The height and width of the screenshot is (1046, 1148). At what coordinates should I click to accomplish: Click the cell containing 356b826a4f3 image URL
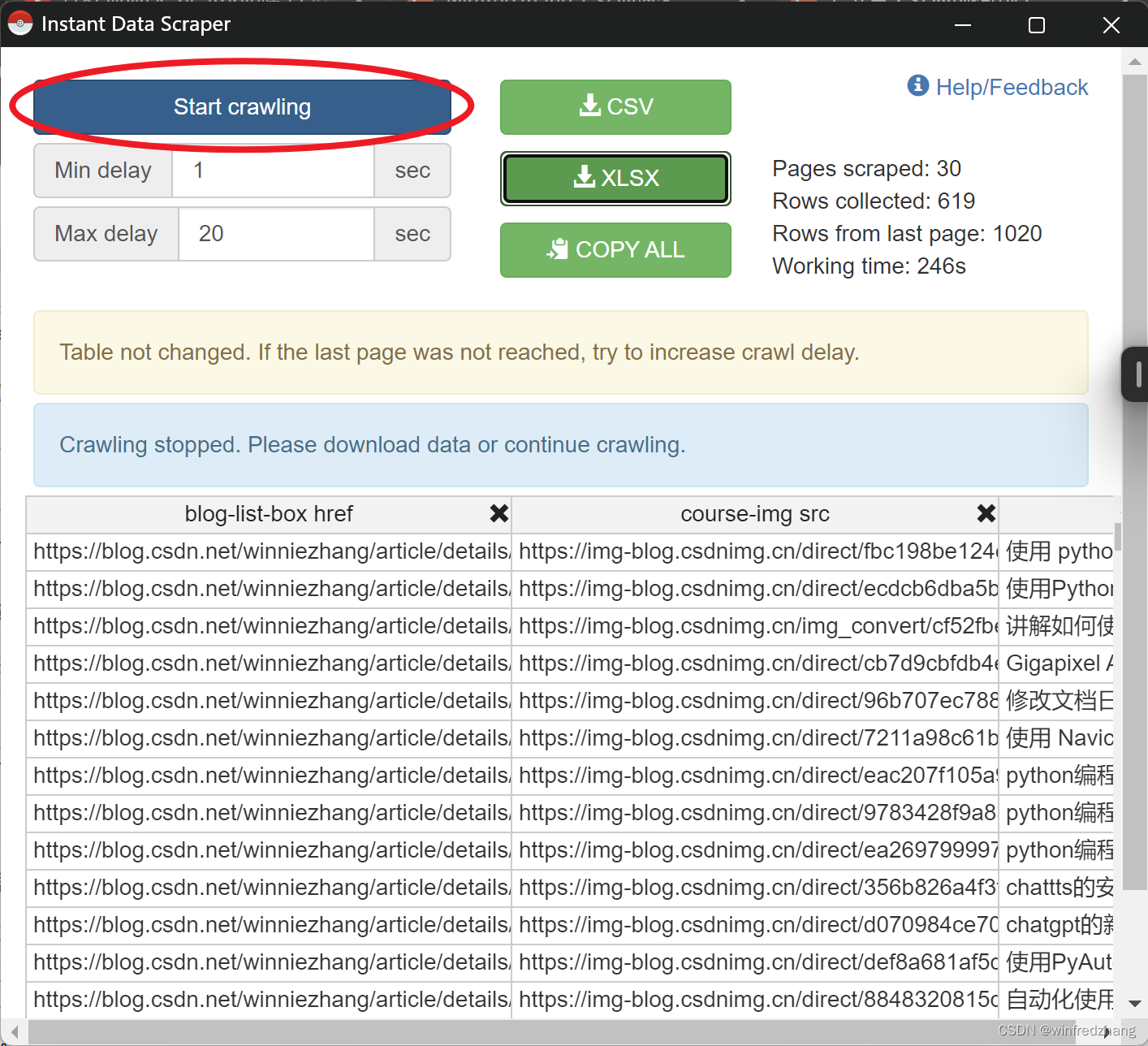coord(755,888)
